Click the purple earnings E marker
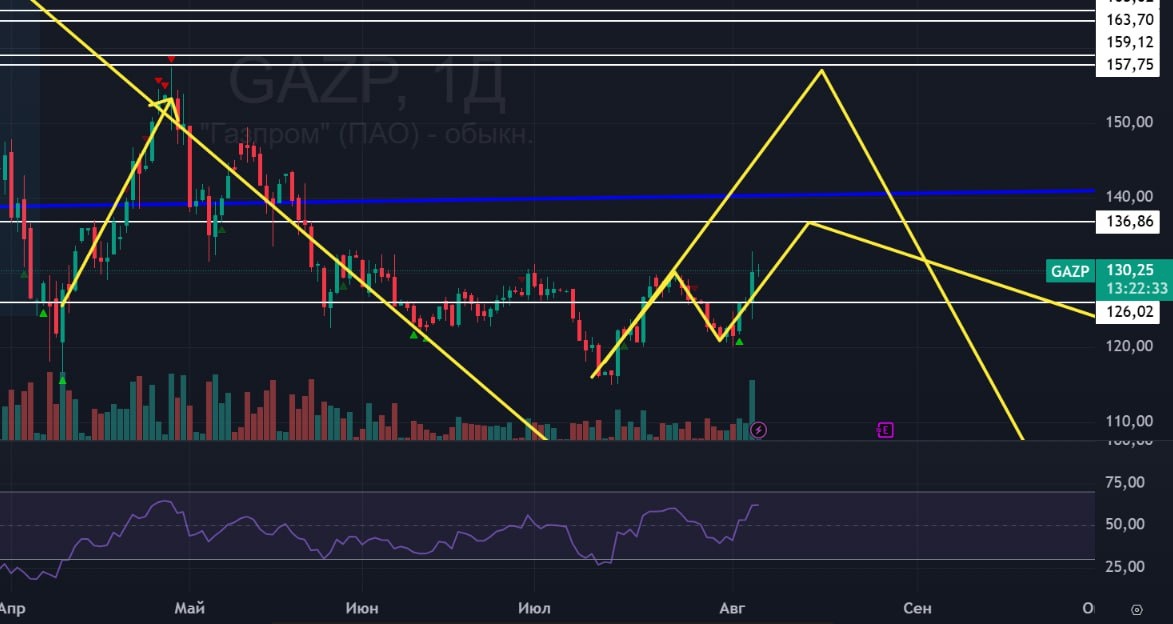This screenshot has height=624, width=1173. (x=885, y=429)
